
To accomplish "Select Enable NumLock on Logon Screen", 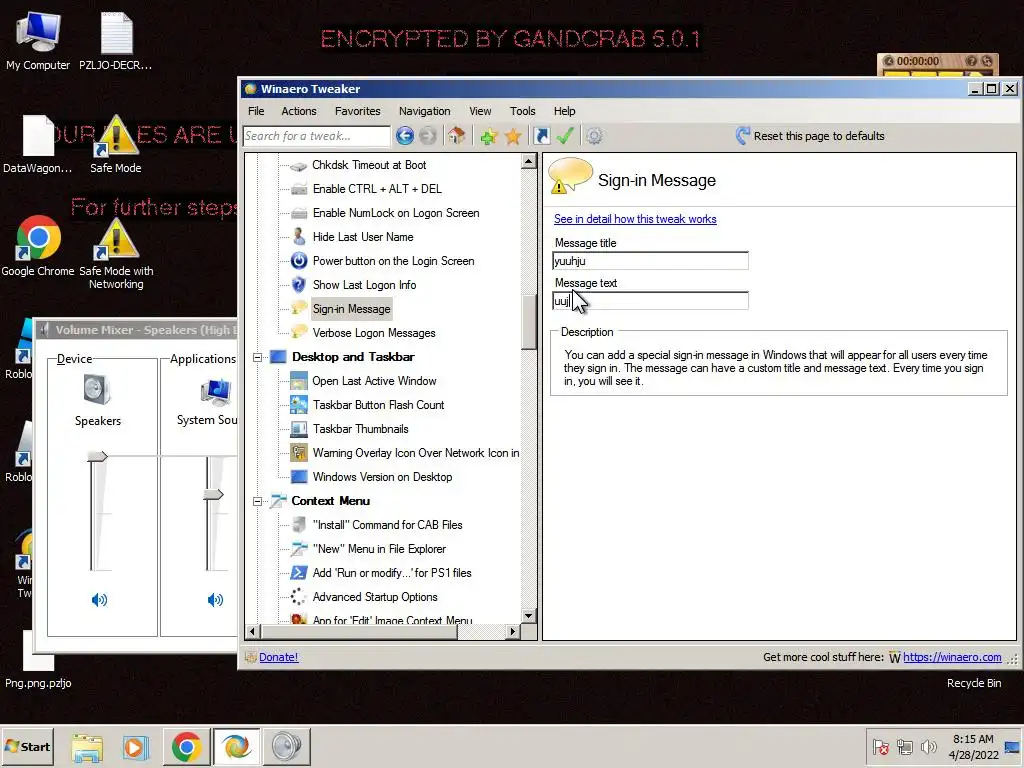I will [x=396, y=213].
